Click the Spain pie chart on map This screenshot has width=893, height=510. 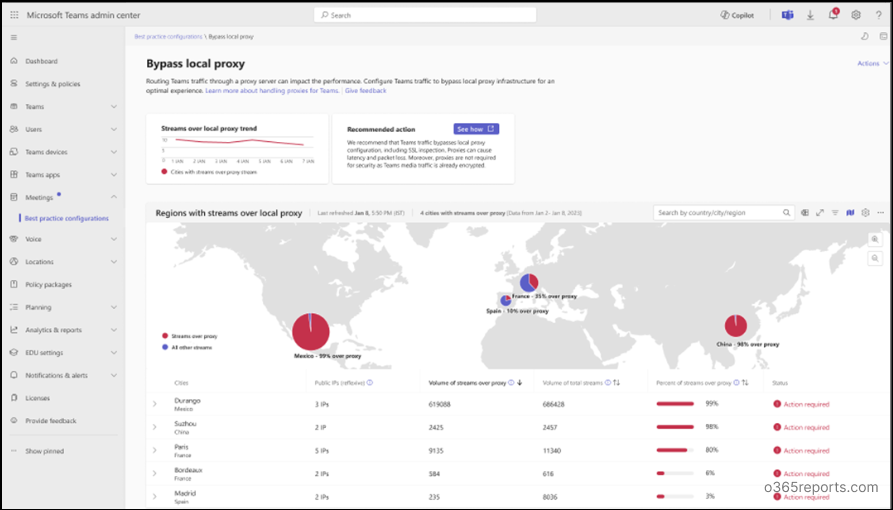pos(506,300)
